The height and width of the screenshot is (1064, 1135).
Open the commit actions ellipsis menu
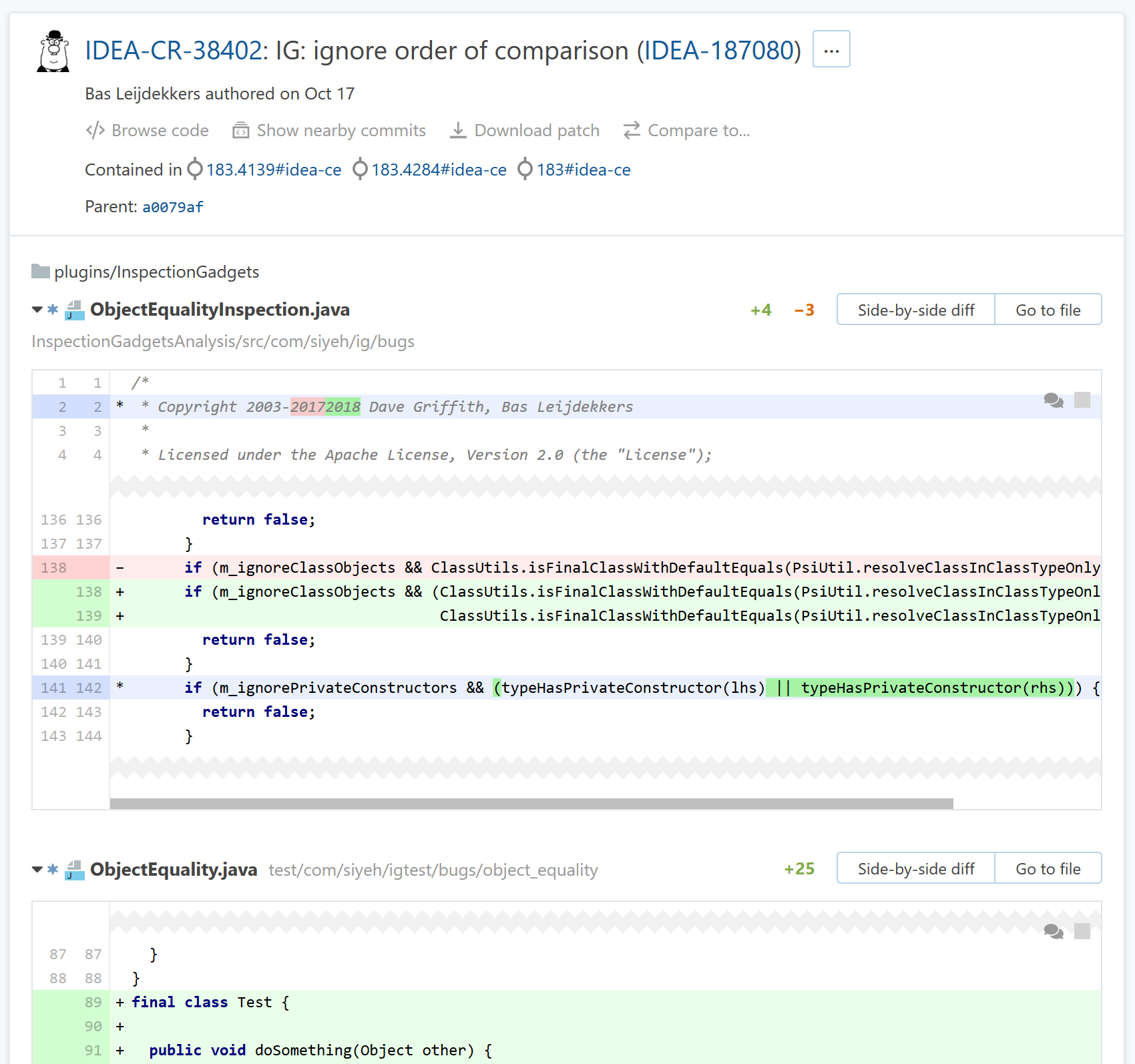[x=831, y=49]
